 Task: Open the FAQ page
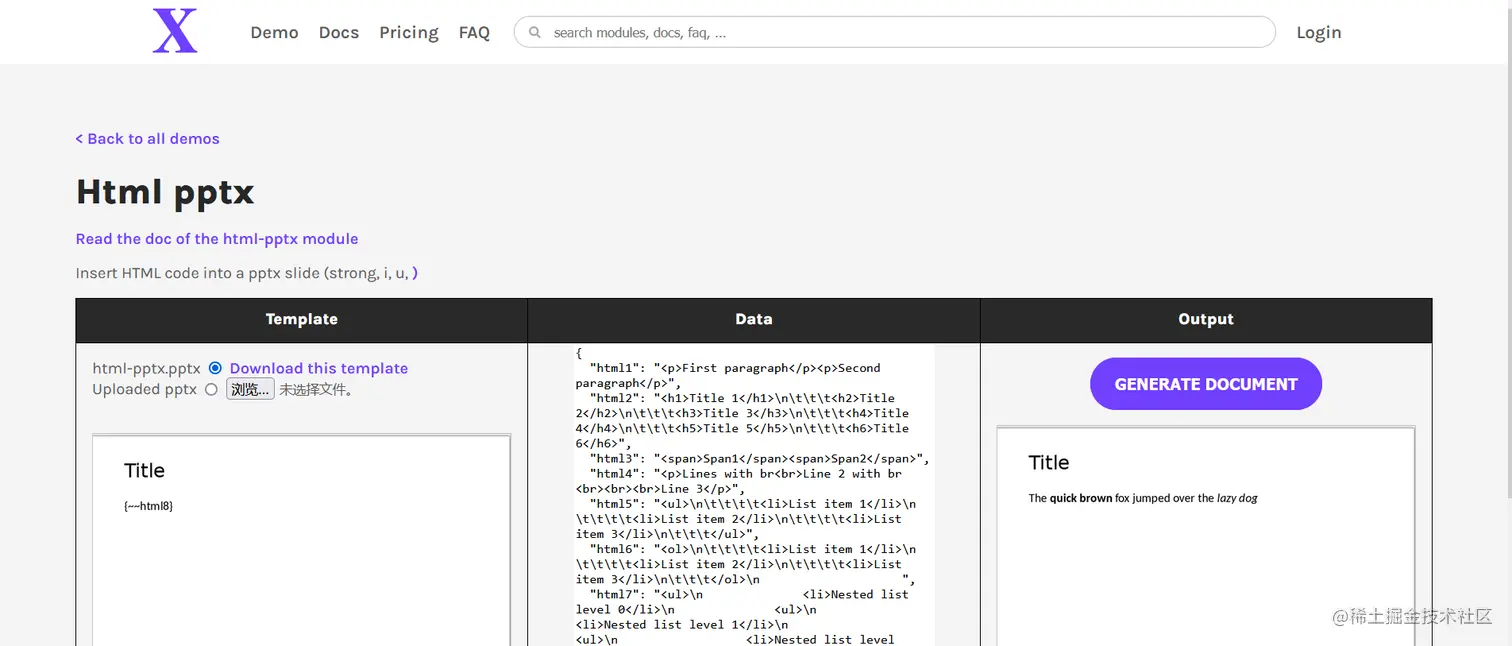click(474, 32)
